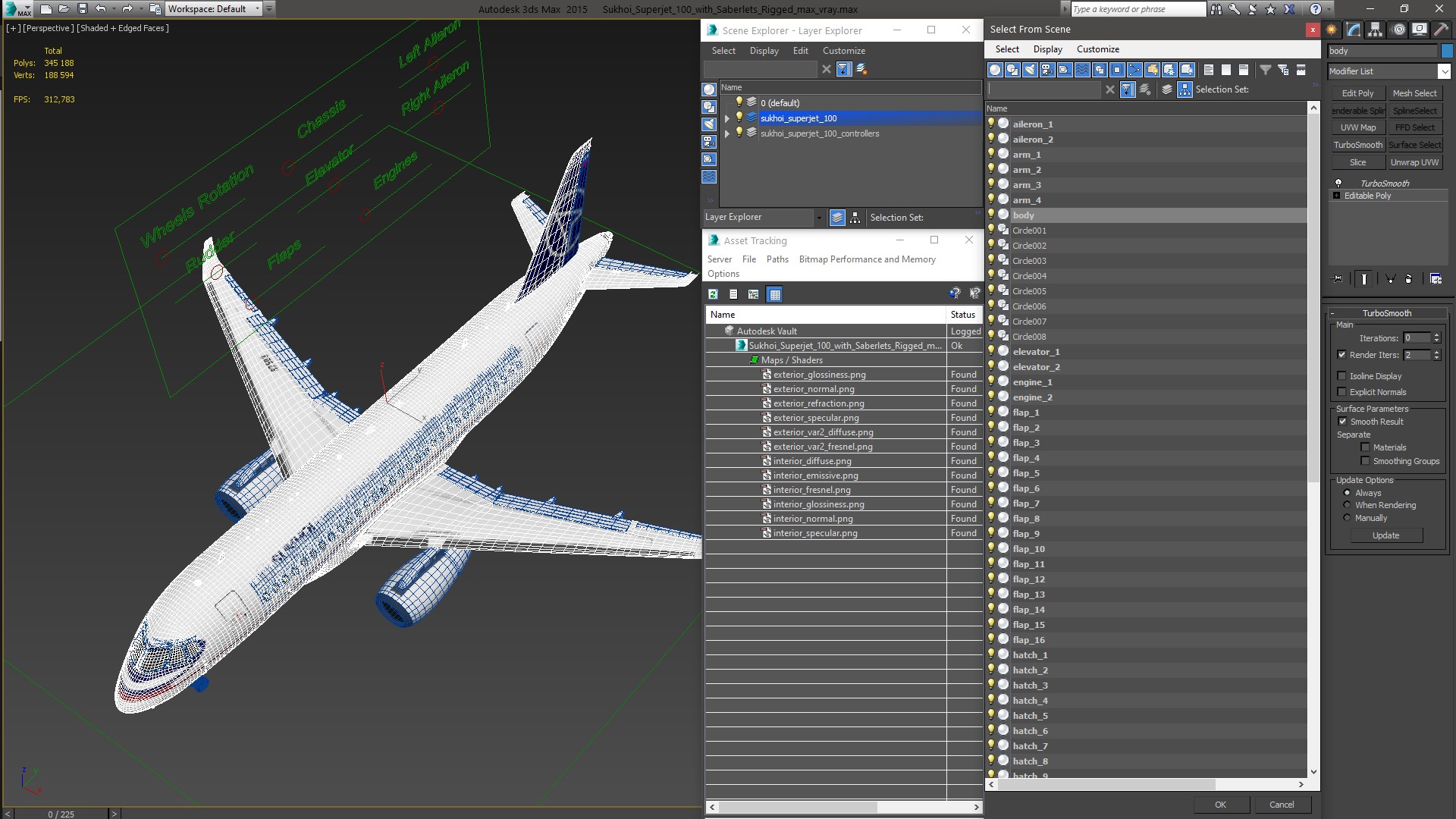Click Select All icon in Select From Scene
This screenshot has width=1456, height=819.
click(x=1209, y=70)
